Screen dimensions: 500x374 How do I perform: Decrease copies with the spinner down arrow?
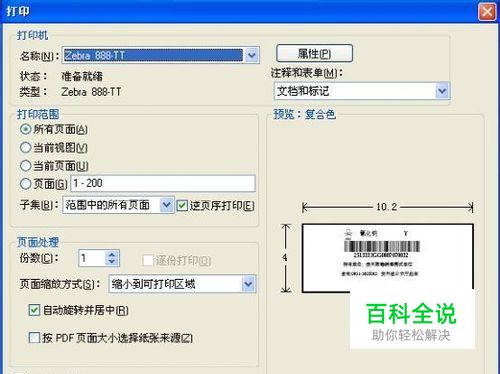[x=112, y=262]
